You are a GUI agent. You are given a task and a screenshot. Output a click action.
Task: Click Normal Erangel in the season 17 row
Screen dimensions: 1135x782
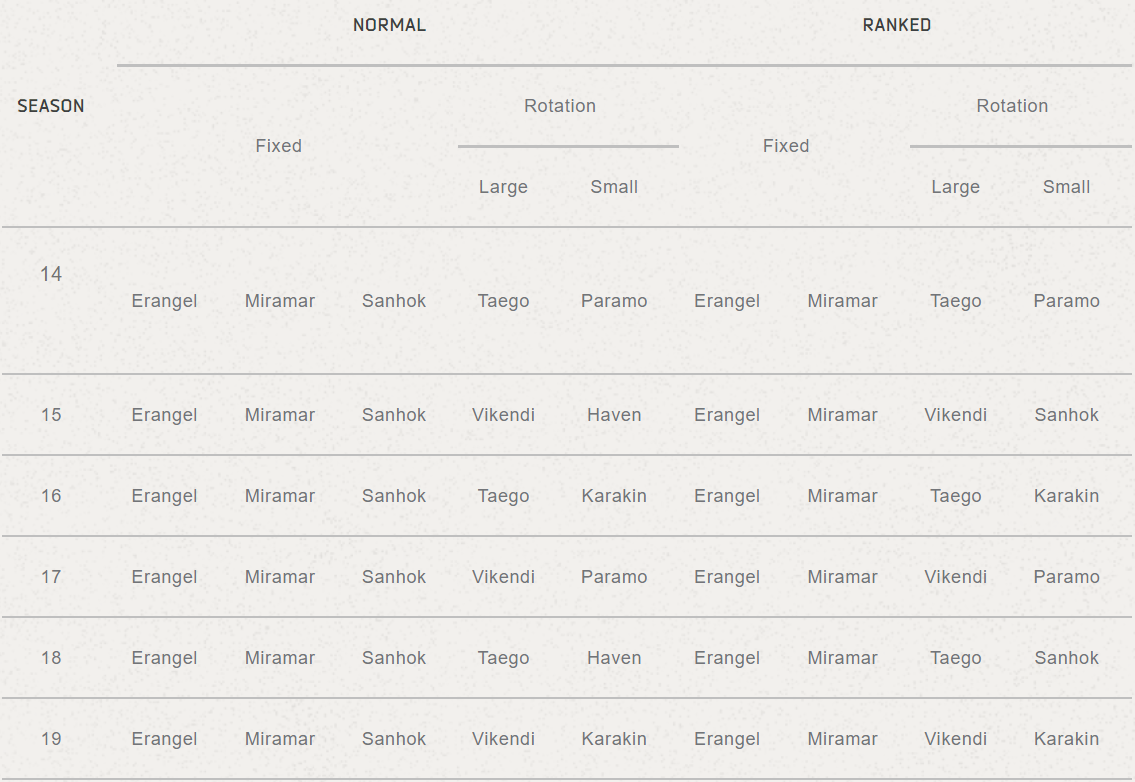[x=164, y=577]
